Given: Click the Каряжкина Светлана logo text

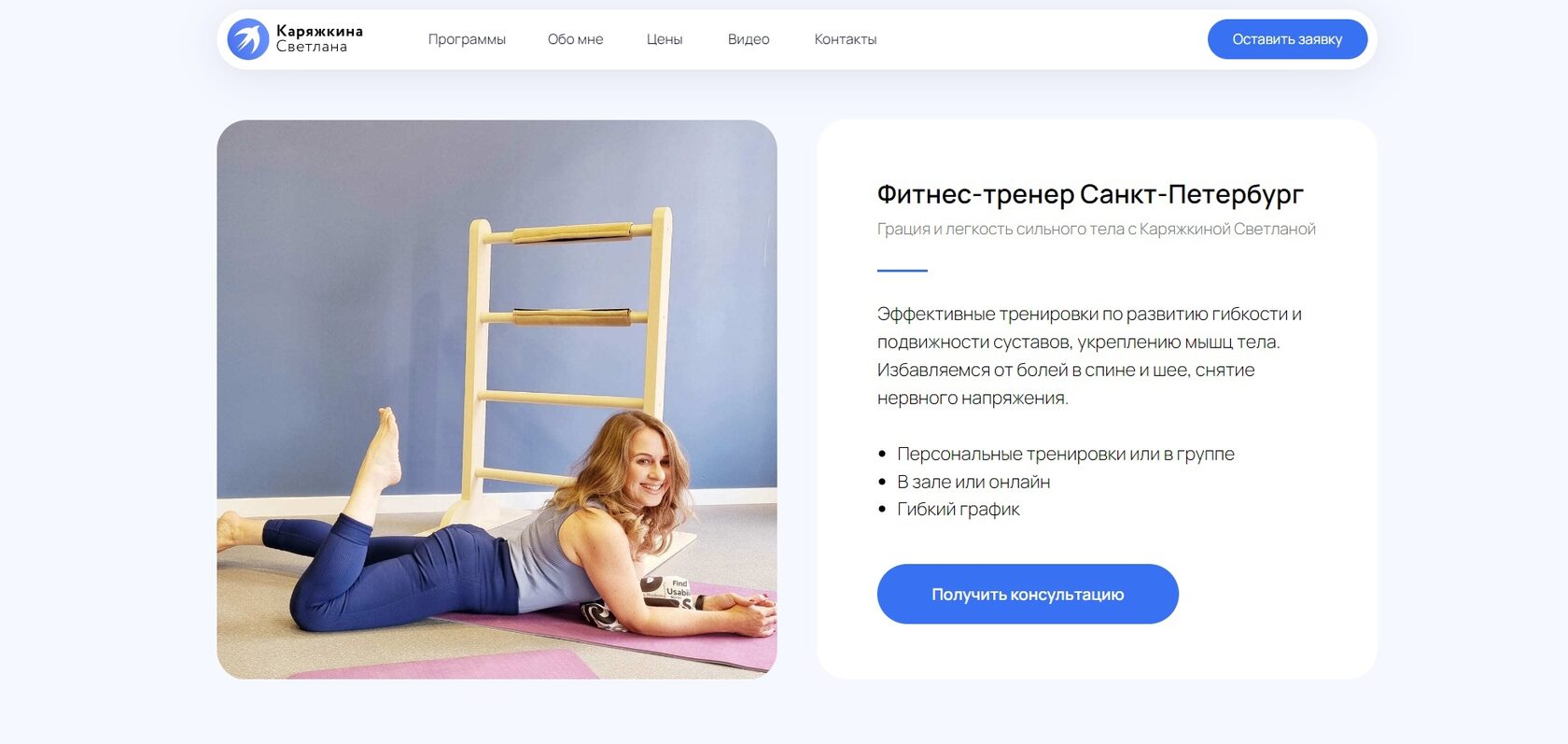Looking at the screenshot, I should 319,39.
